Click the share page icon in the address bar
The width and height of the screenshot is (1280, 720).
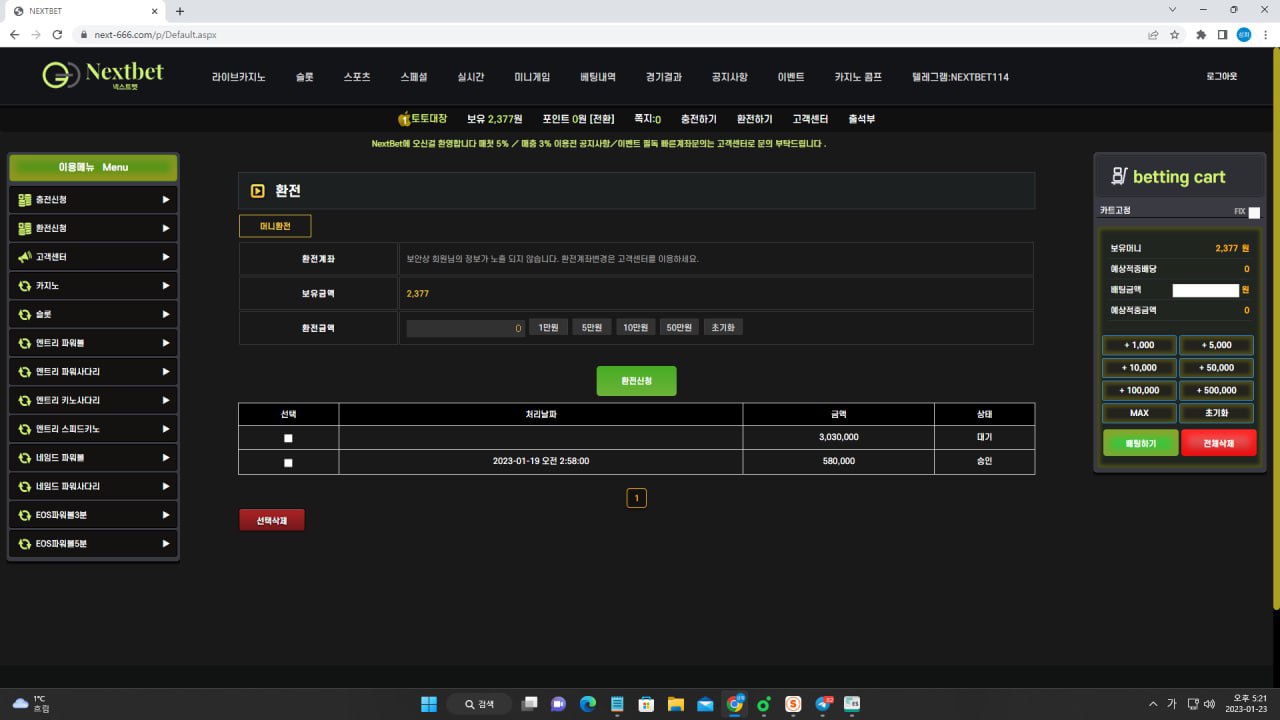point(1153,34)
